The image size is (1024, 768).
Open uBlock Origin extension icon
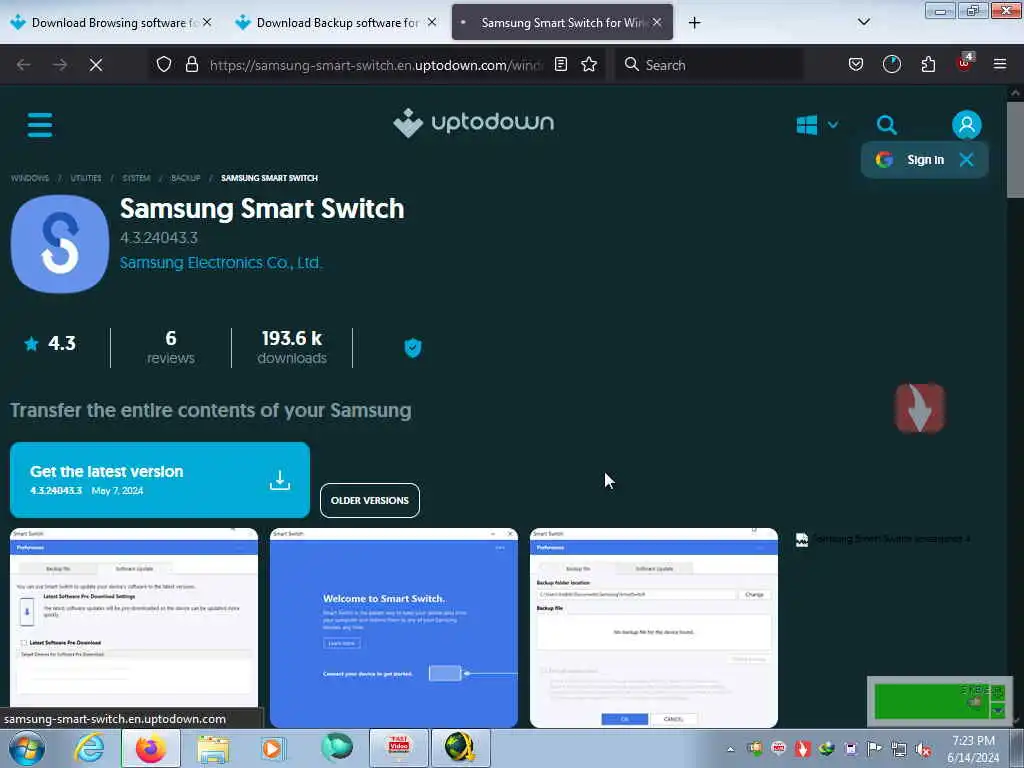click(965, 63)
